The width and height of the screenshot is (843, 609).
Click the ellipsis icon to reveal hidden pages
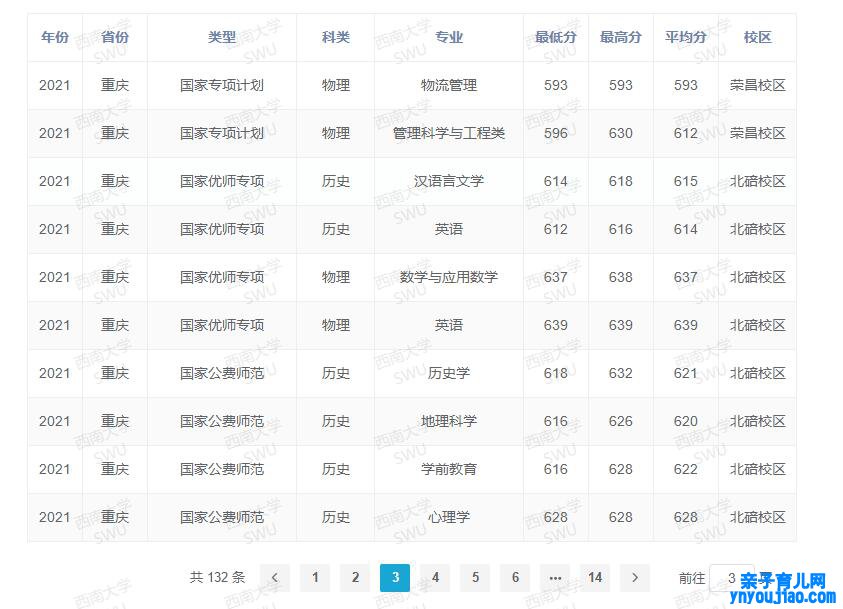(x=555, y=578)
